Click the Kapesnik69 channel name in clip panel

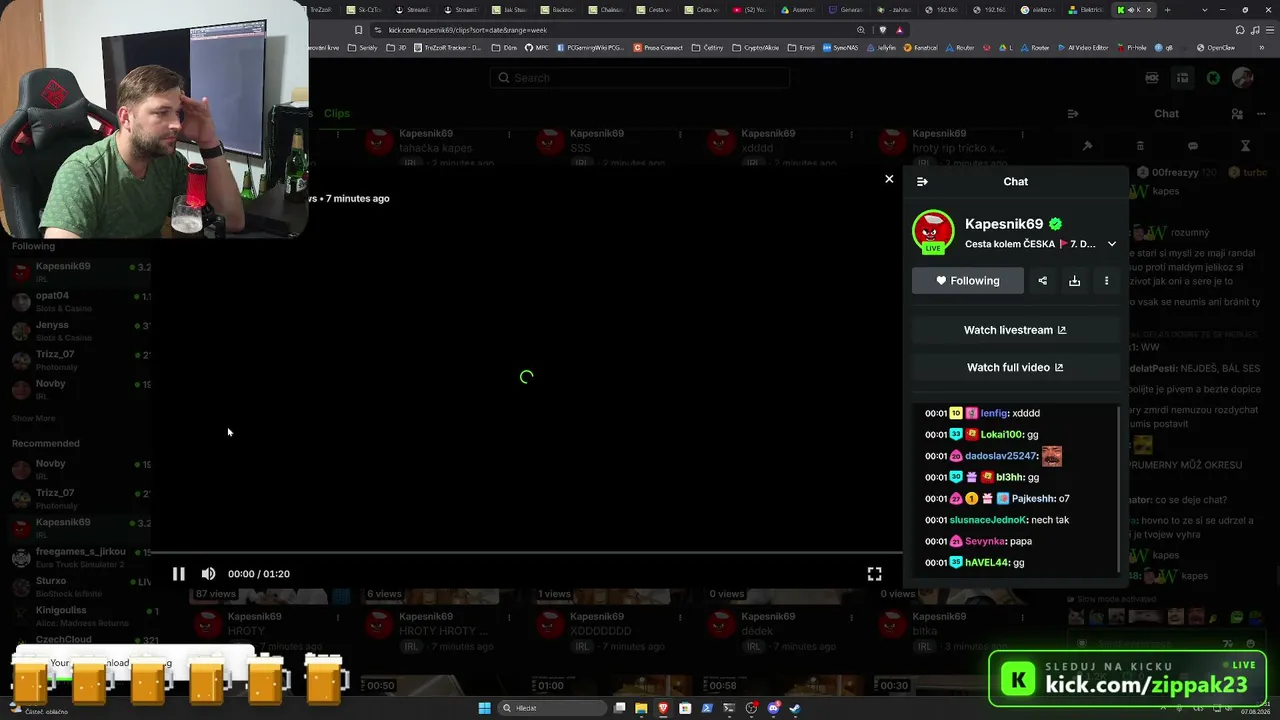(x=1004, y=224)
